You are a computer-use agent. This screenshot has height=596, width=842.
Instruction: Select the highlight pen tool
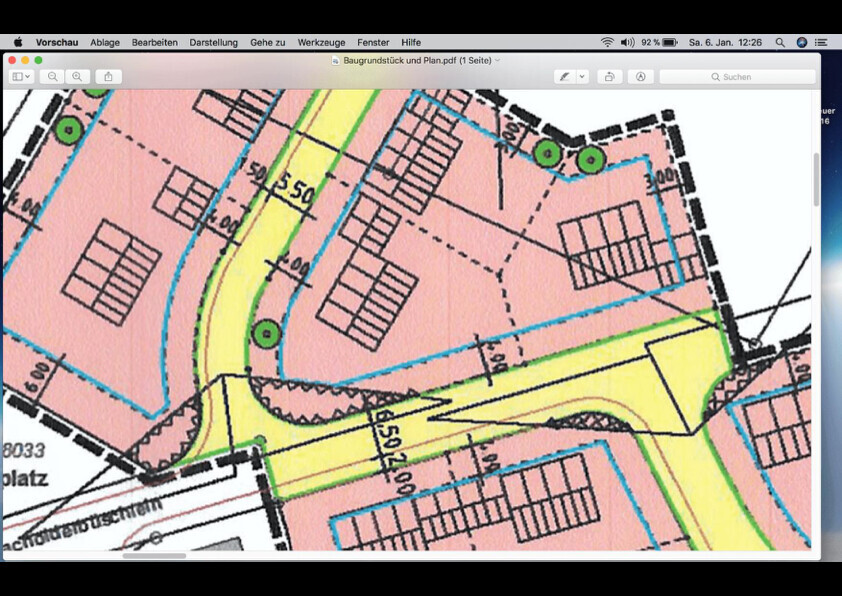click(x=566, y=77)
